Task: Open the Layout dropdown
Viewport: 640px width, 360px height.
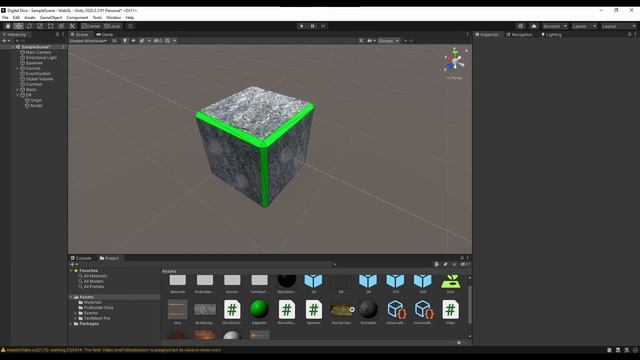Action: click(619, 26)
